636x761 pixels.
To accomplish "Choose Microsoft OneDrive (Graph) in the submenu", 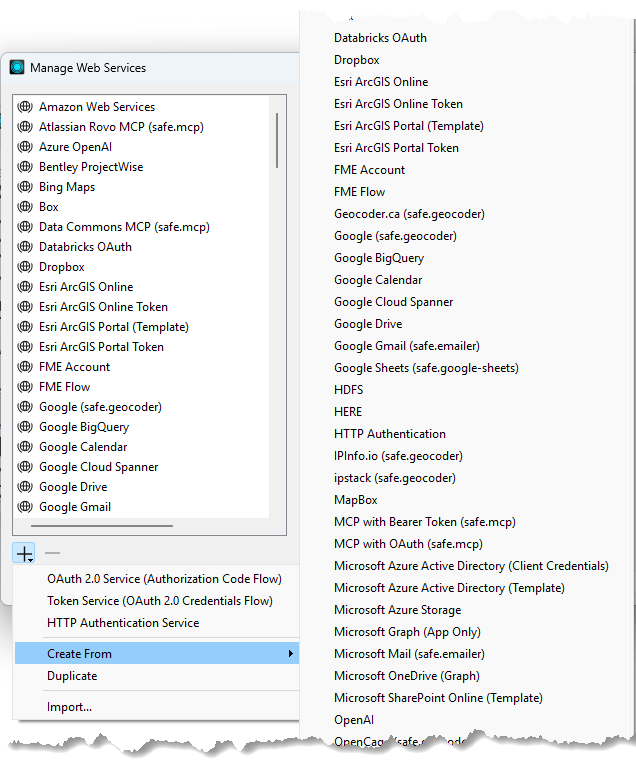I will click(x=406, y=676).
